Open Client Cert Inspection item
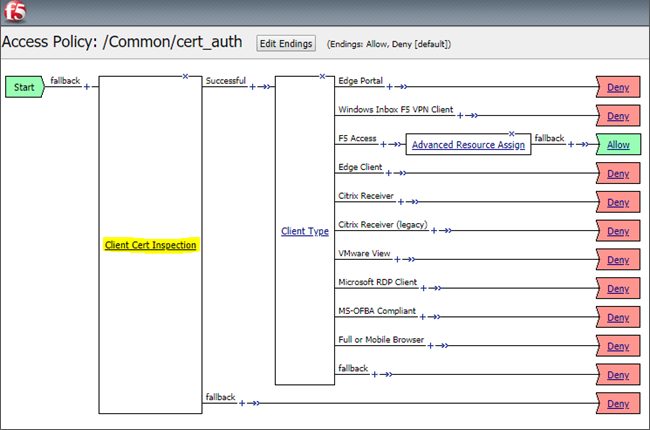 point(150,245)
